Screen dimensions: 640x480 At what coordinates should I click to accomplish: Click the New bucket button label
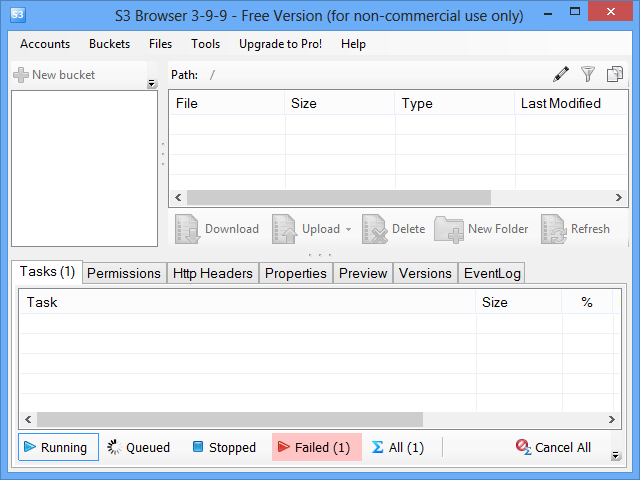63,75
